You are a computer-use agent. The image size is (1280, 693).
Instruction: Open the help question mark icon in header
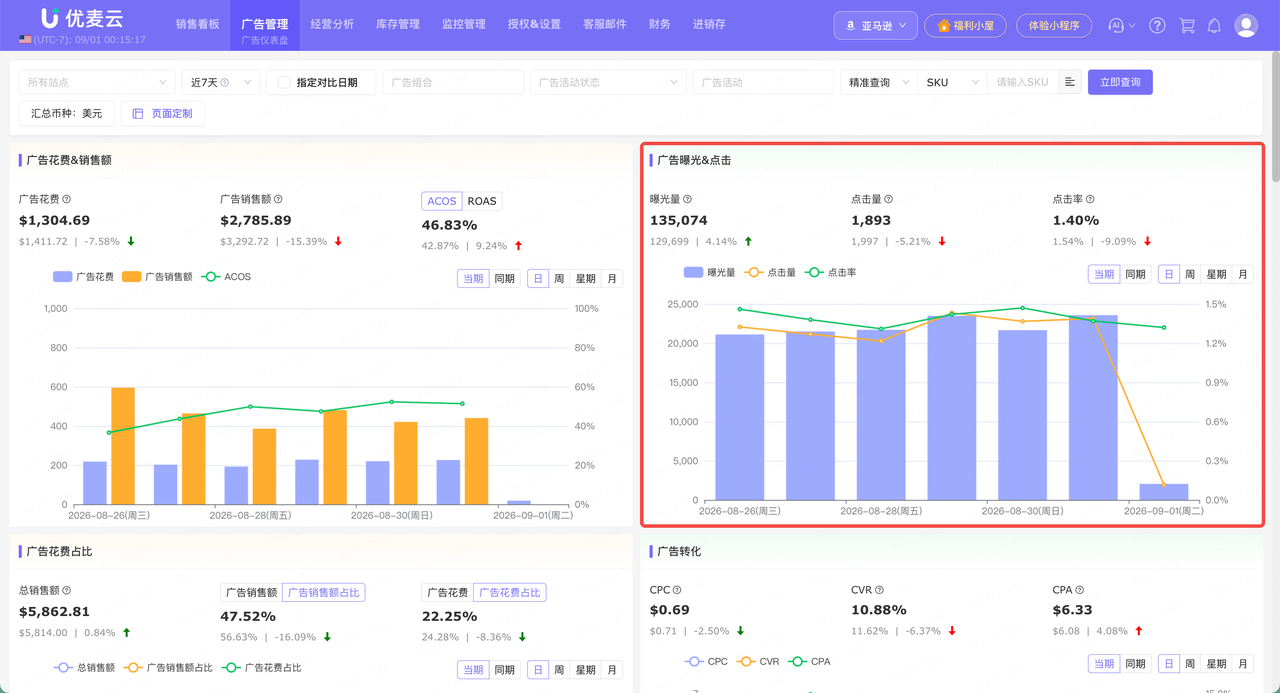point(1157,26)
